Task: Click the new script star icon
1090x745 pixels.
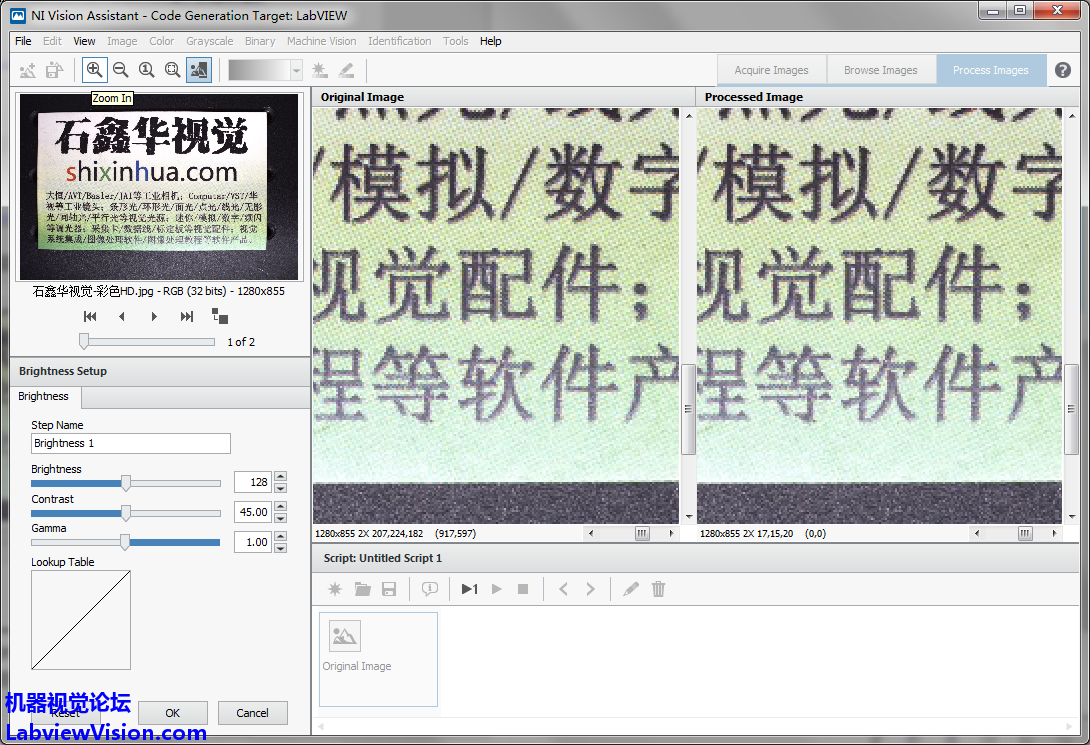Action: tap(335, 589)
